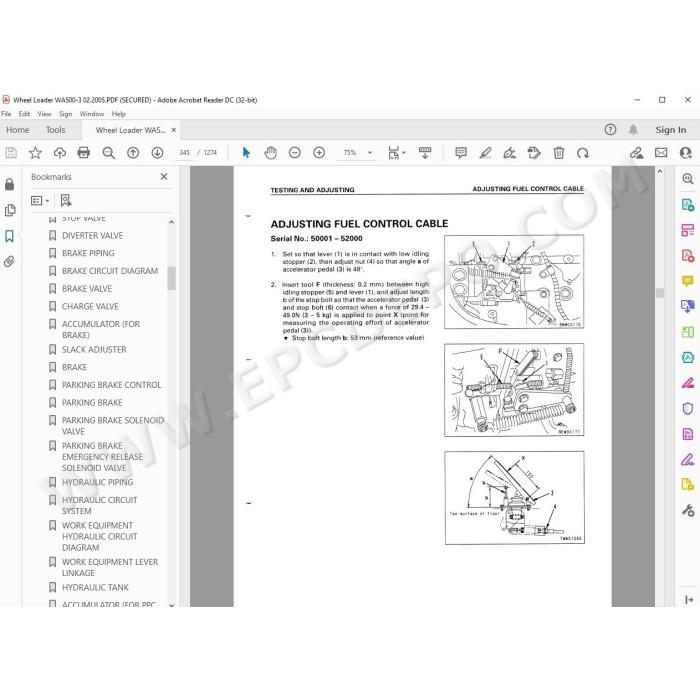Click the Save file icon
Screen dimensions: 700x700
pyautogui.click(x=11, y=153)
